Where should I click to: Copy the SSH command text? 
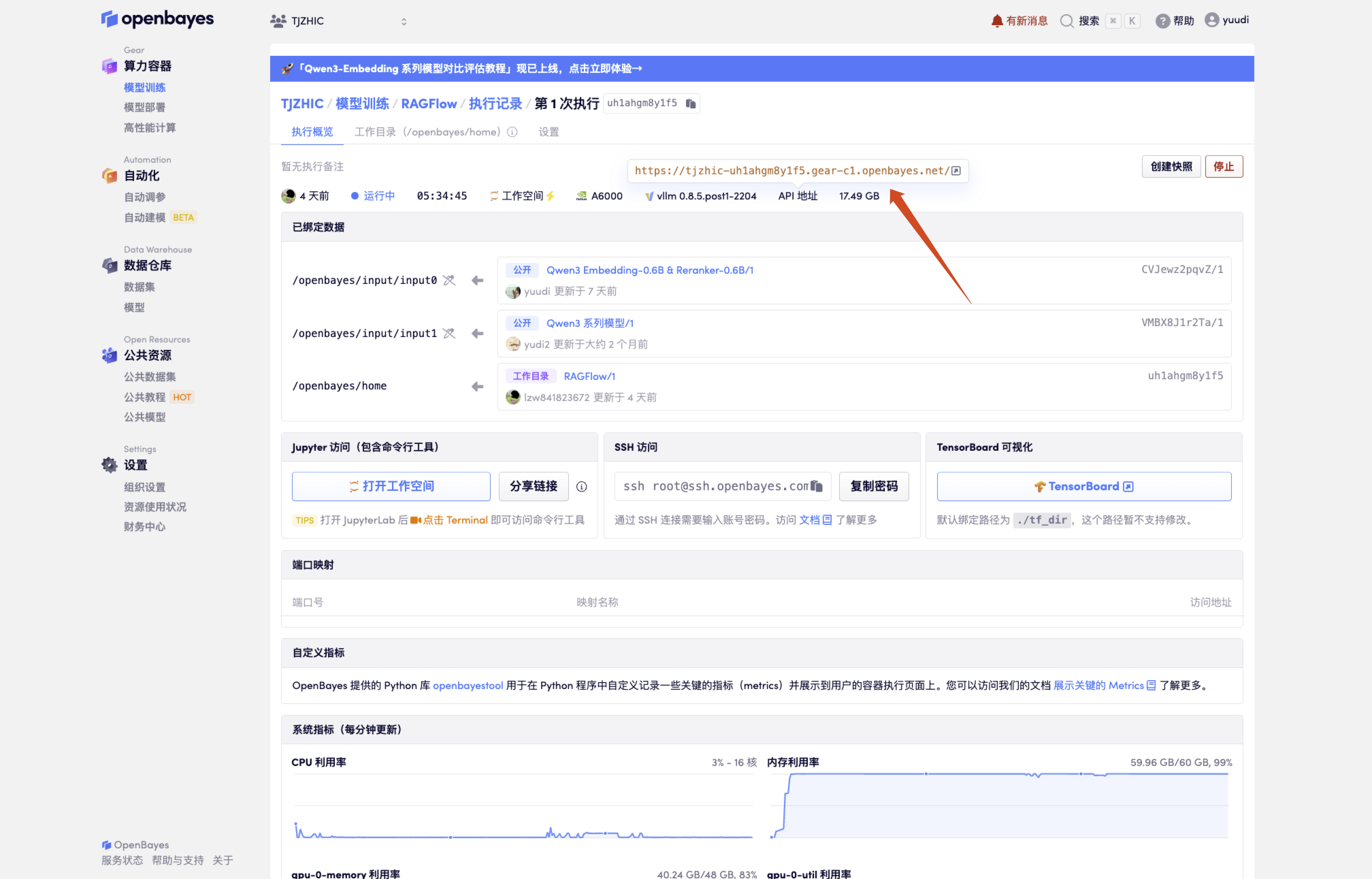817,486
